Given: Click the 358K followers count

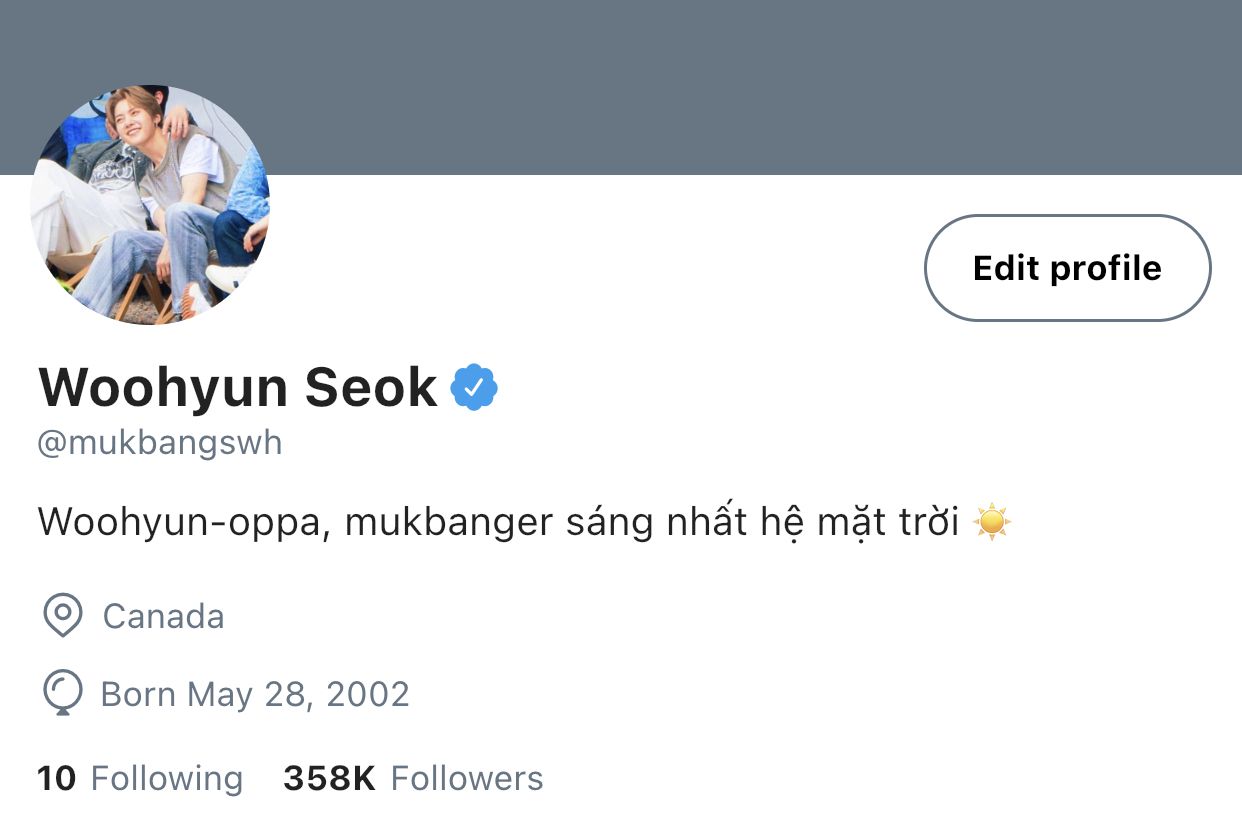Looking at the screenshot, I should 329,778.
